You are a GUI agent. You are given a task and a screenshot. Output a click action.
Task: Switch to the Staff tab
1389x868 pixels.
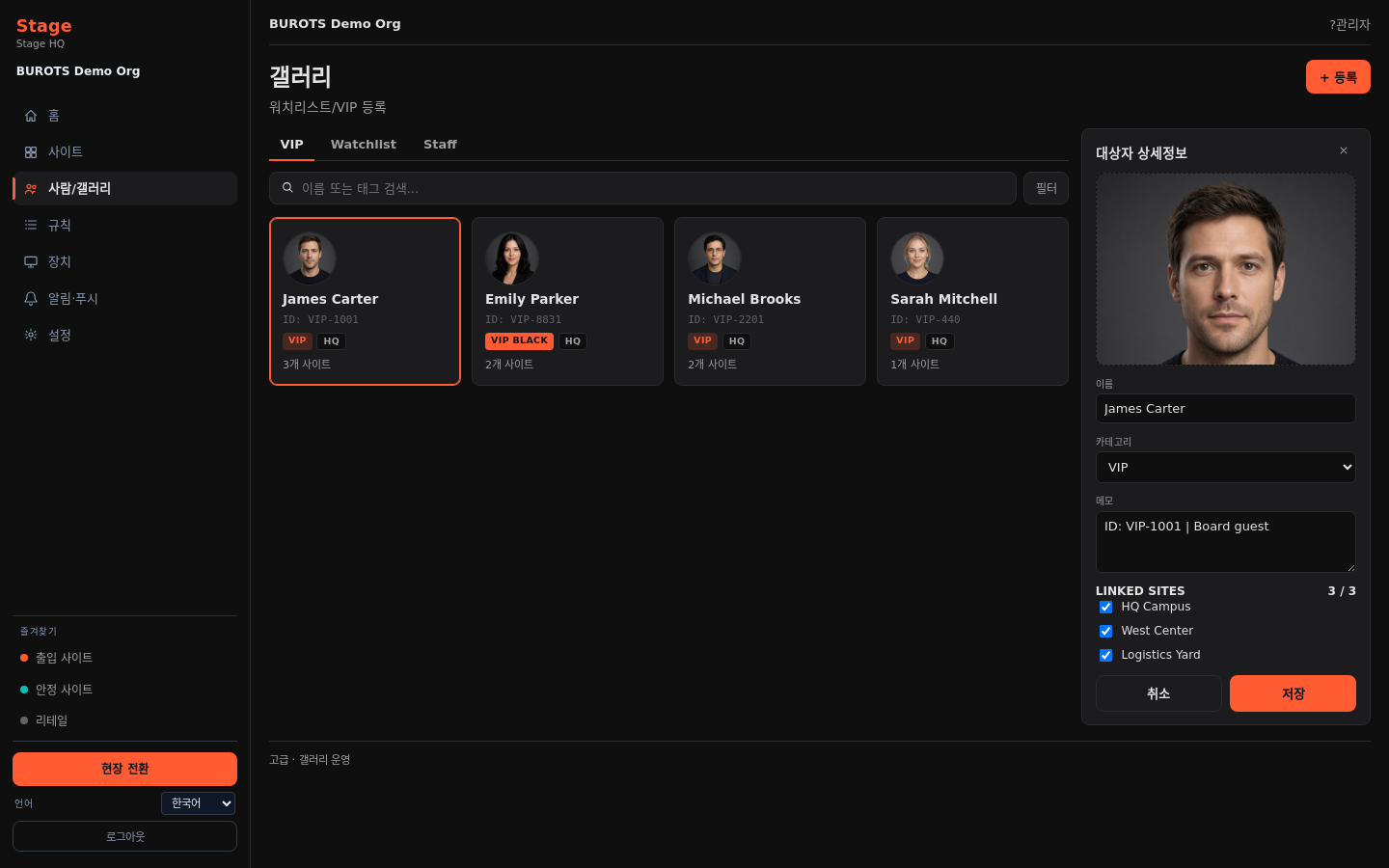click(x=440, y=145)
